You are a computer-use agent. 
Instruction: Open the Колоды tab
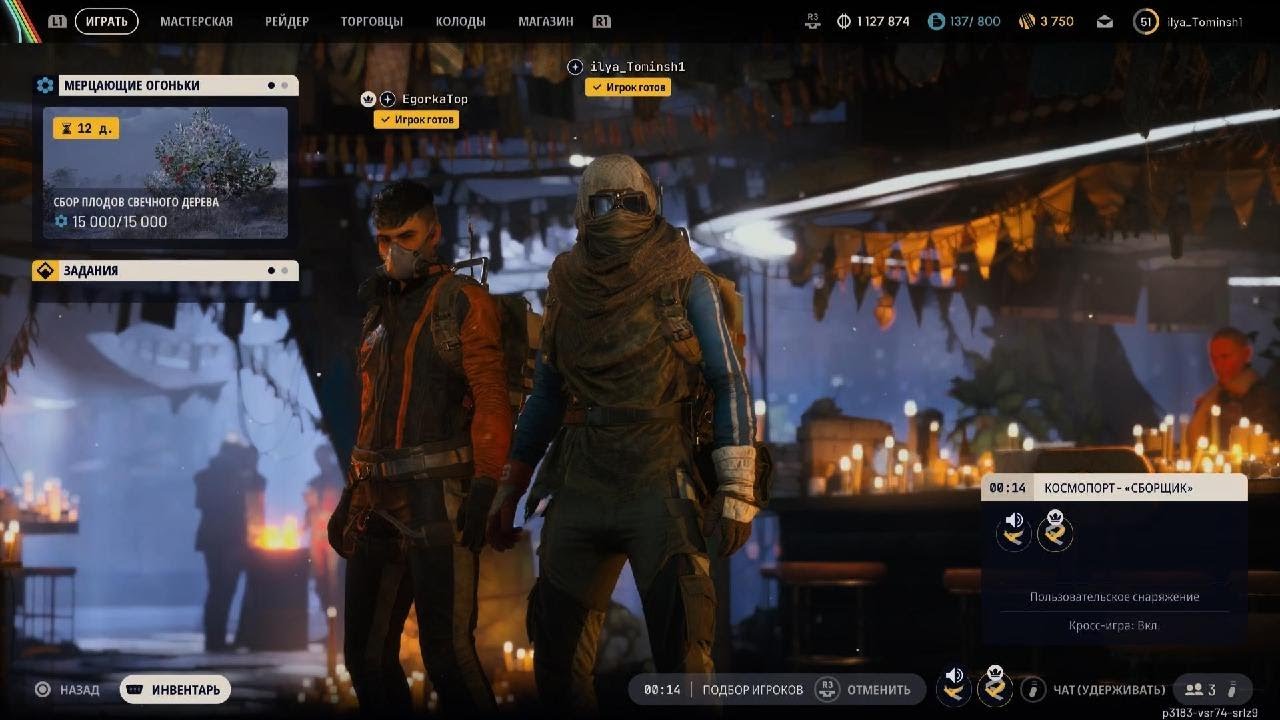click(x=461, y=21)
